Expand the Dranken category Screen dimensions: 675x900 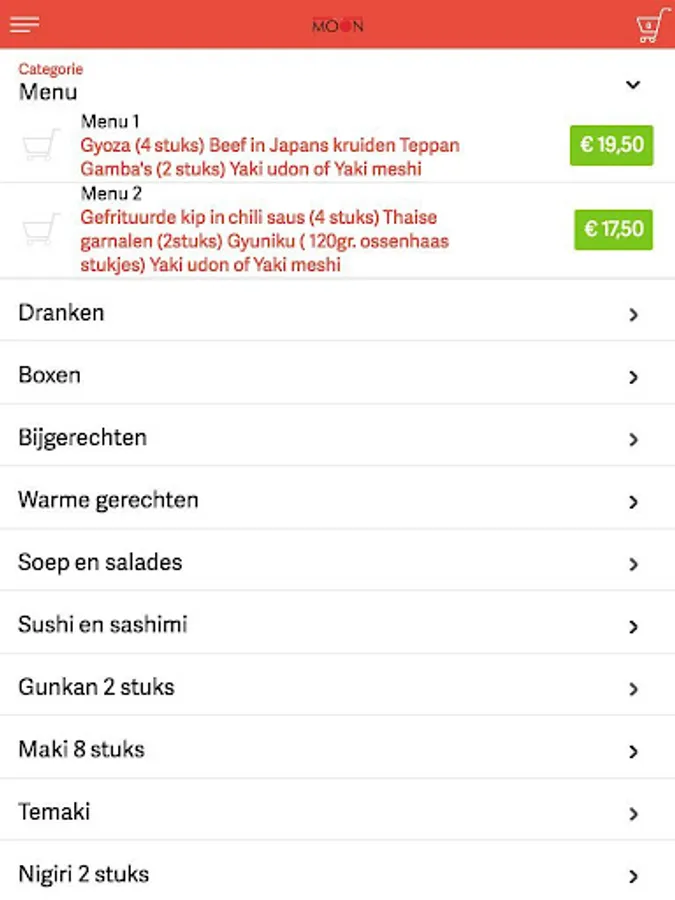click(338, 313)
